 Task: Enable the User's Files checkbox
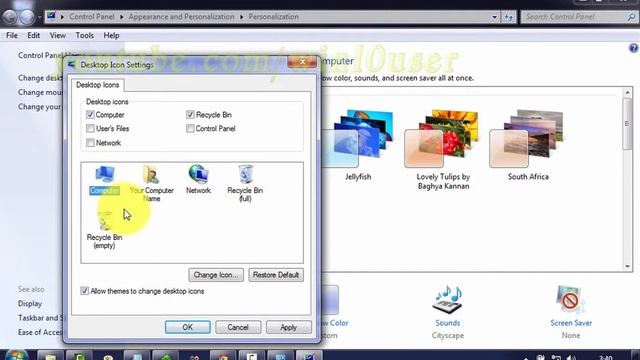pos(90,129)
